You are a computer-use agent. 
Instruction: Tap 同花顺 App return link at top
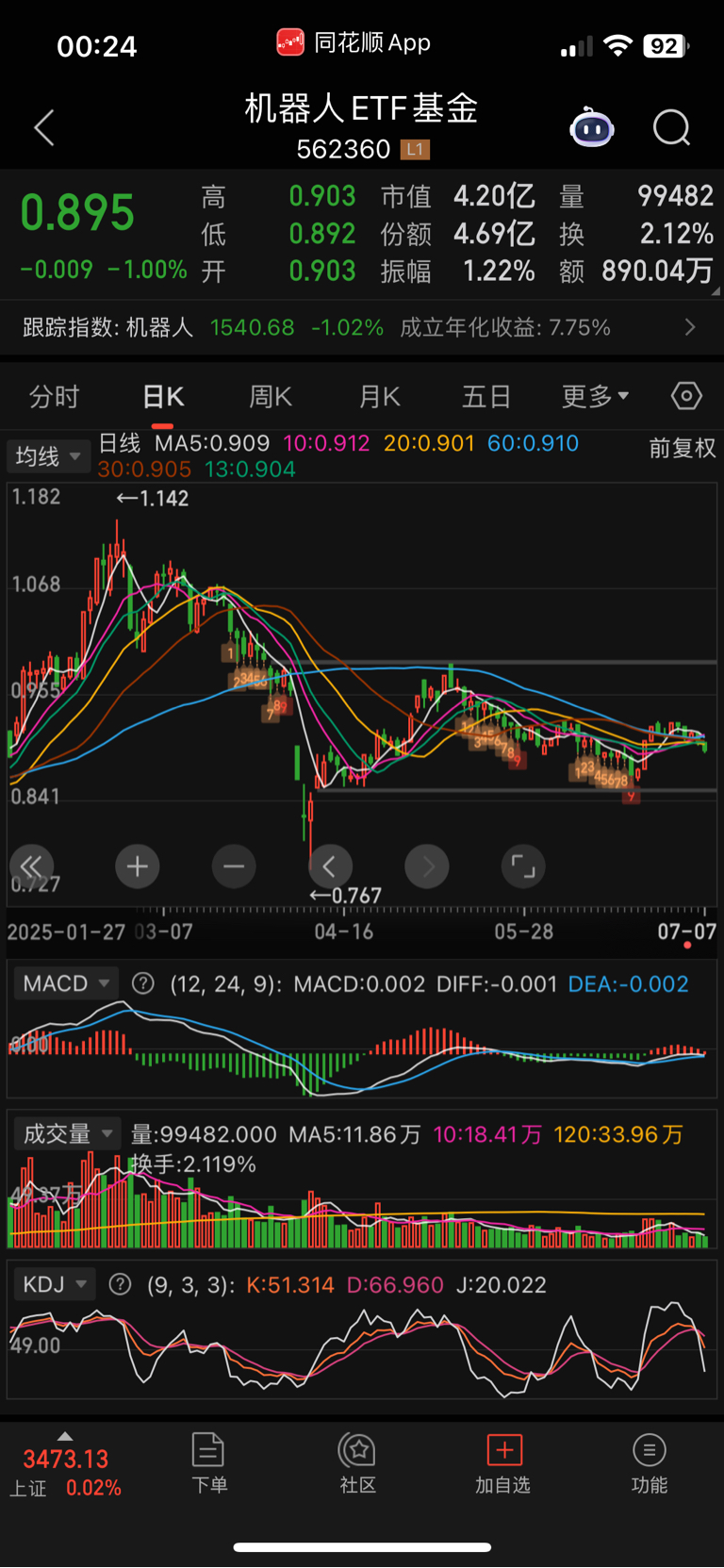click(x=354, y=42)
